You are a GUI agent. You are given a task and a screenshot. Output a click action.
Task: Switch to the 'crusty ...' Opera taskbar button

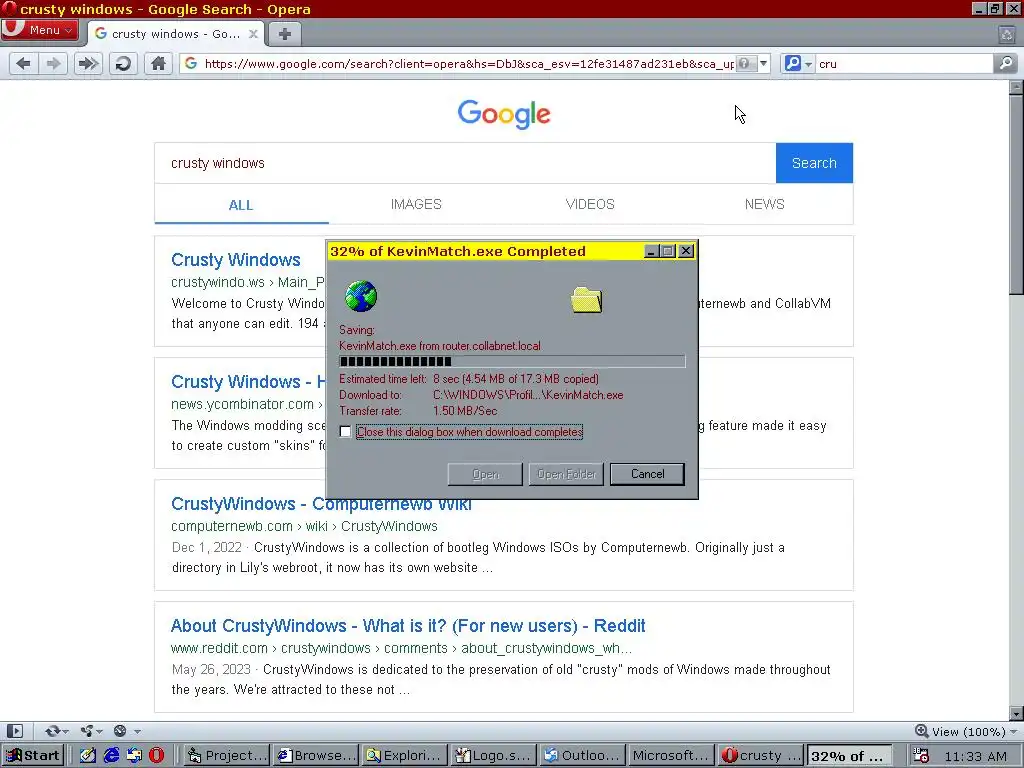point(760,756)
